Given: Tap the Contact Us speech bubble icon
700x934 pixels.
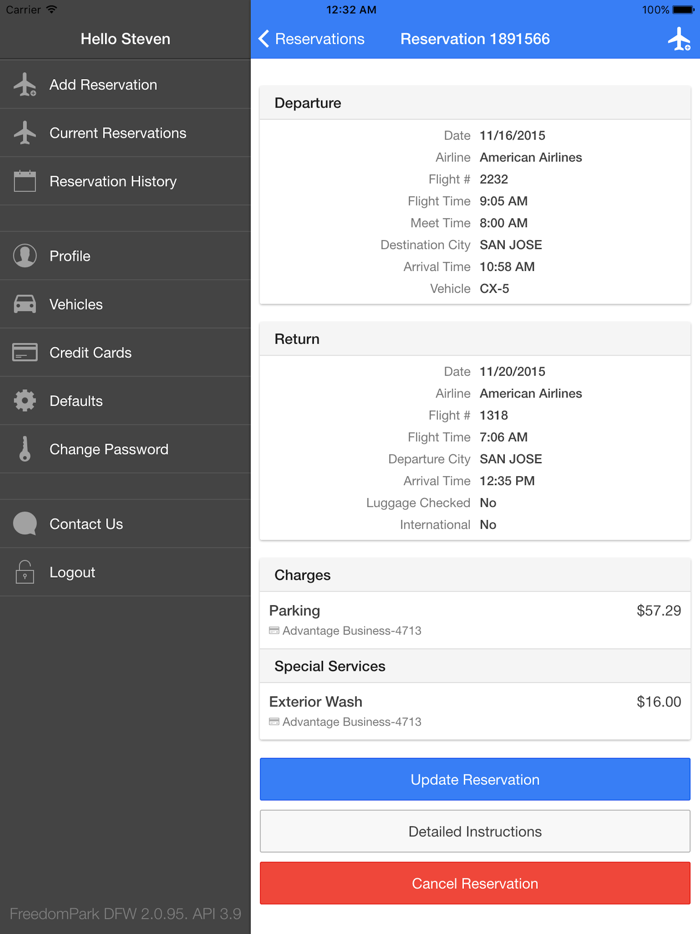Looking at the screenshot, I should pos(25,524).
